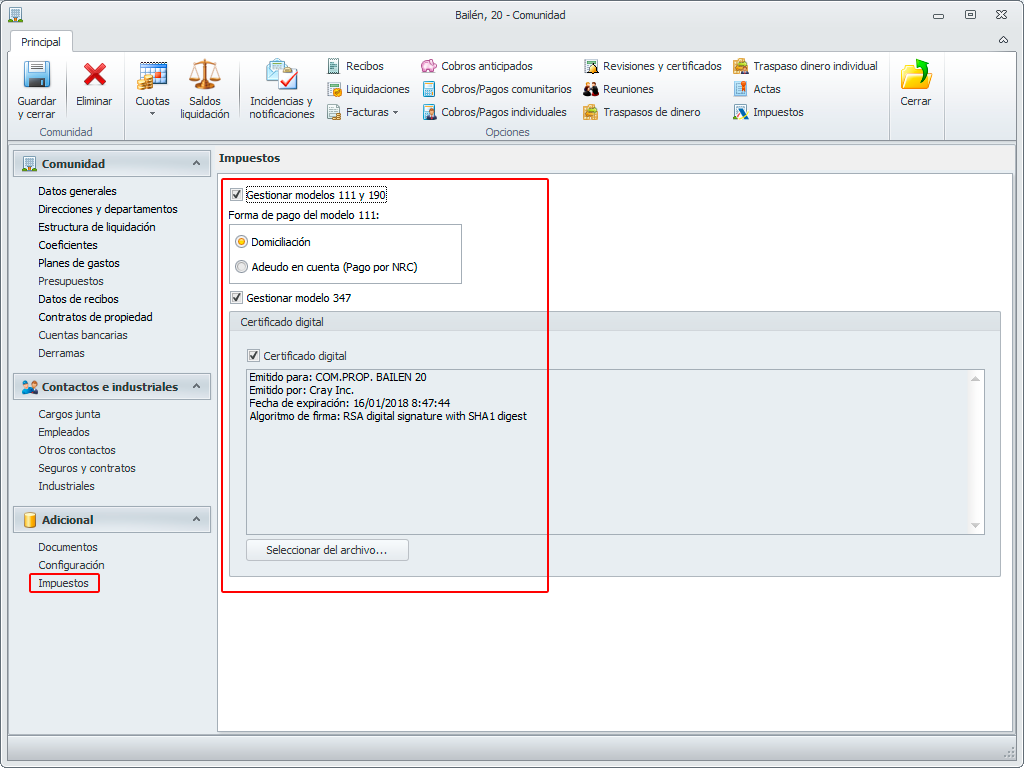Click the Guardar y cerrar save icon

coord(37,74)
